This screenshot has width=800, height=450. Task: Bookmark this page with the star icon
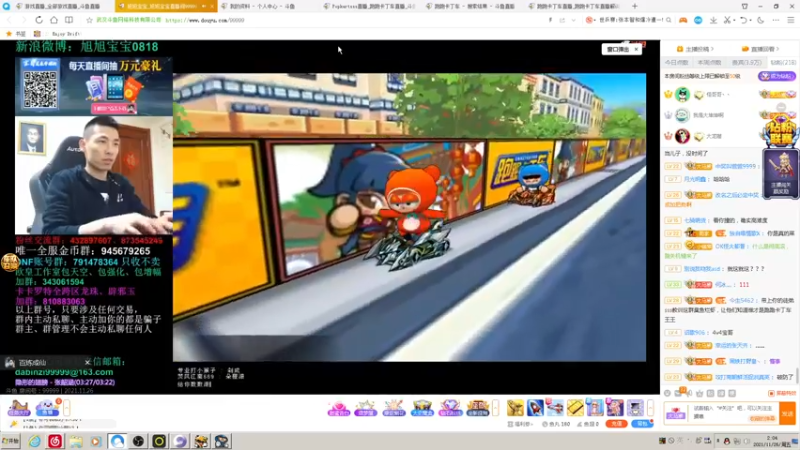tap(89, 20)
